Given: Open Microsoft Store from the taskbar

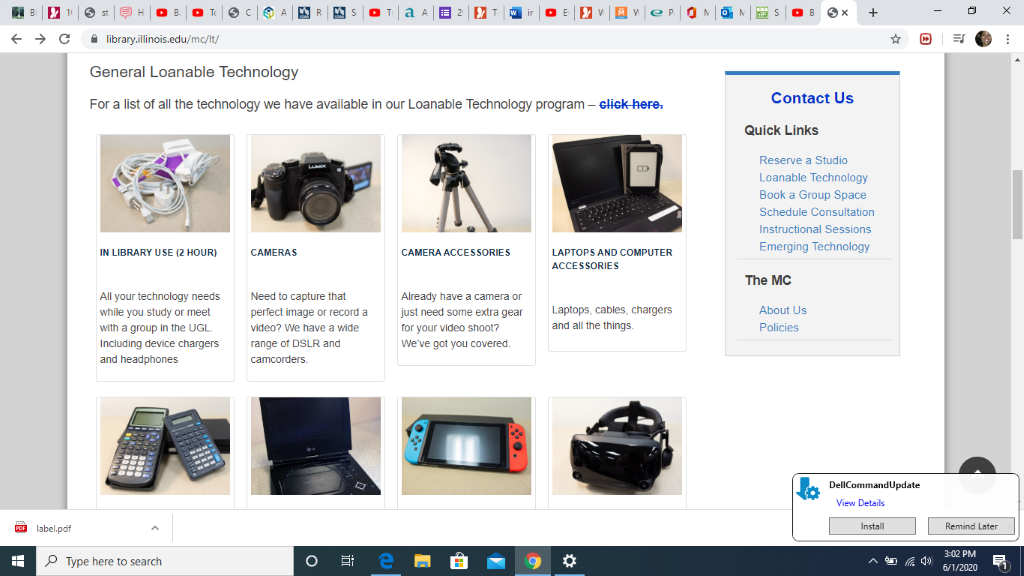Looking at the screenshot, I should 459,561.
